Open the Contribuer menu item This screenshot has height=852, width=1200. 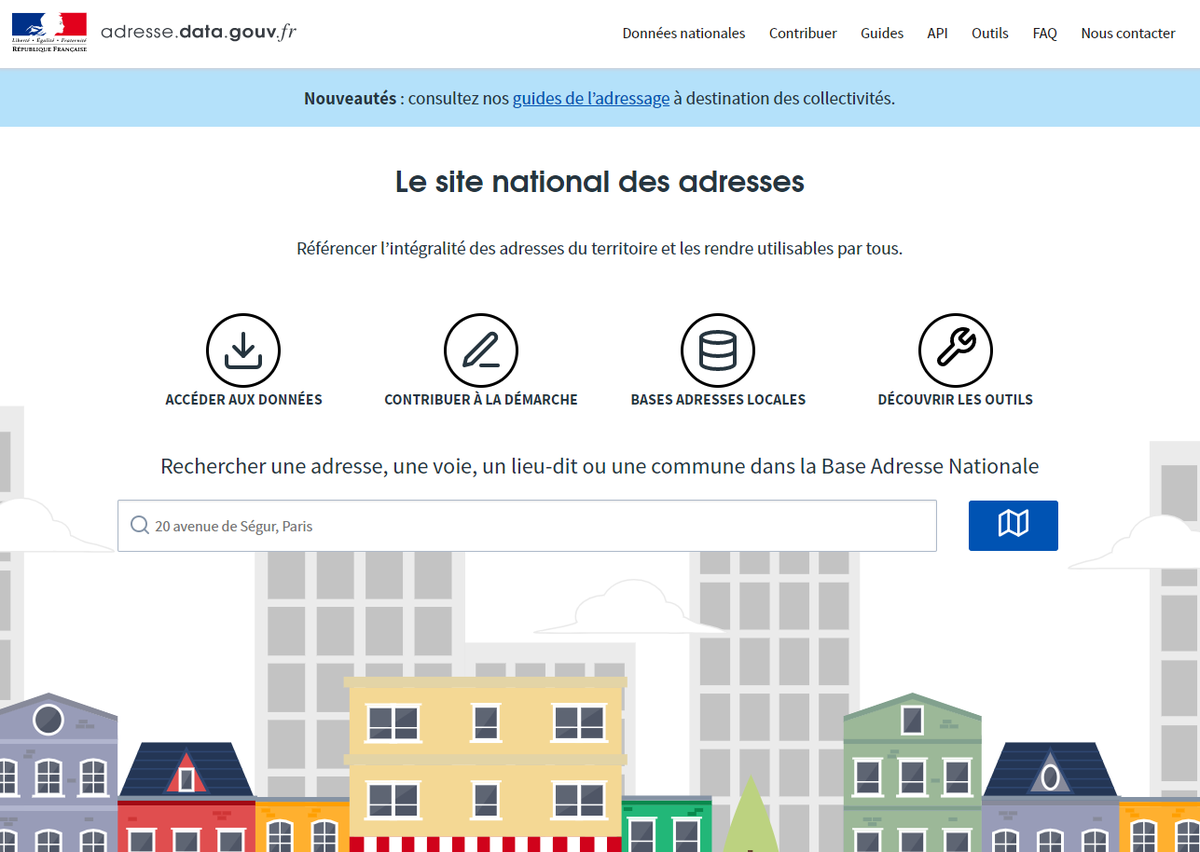803,33
